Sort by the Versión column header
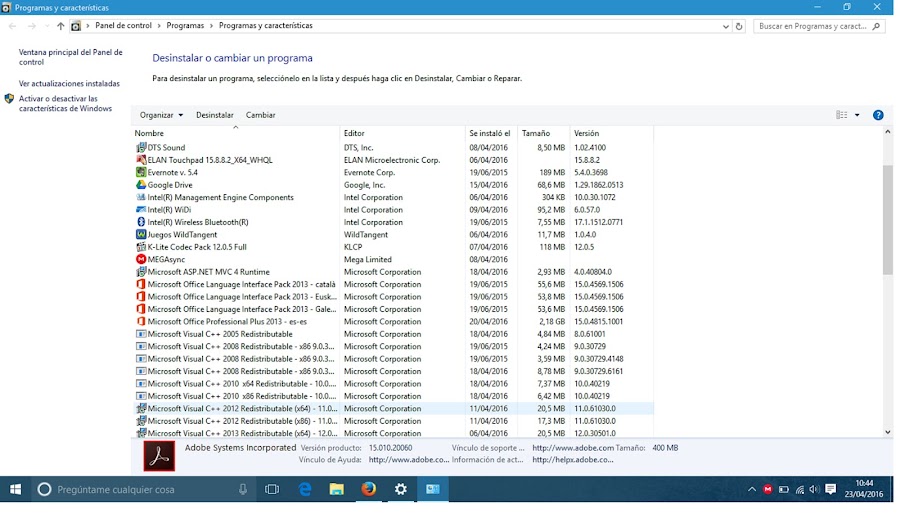Screen dimensions: 900x514 pyautogui.click(x=611, y=133)
